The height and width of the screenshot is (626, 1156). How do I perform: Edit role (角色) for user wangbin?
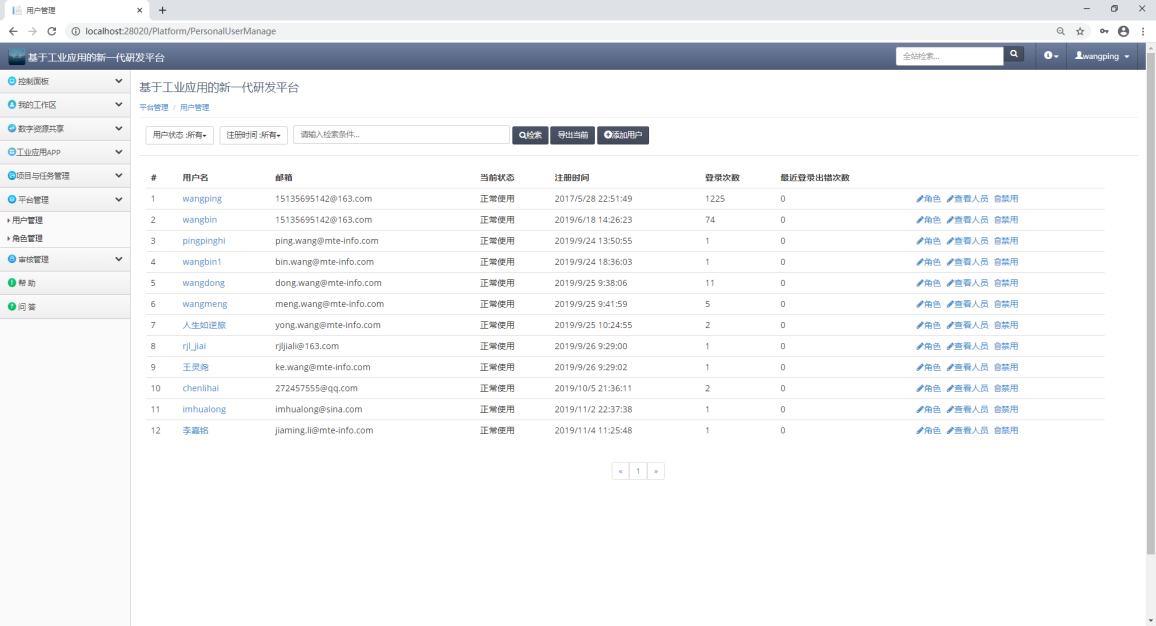[928, 220]
